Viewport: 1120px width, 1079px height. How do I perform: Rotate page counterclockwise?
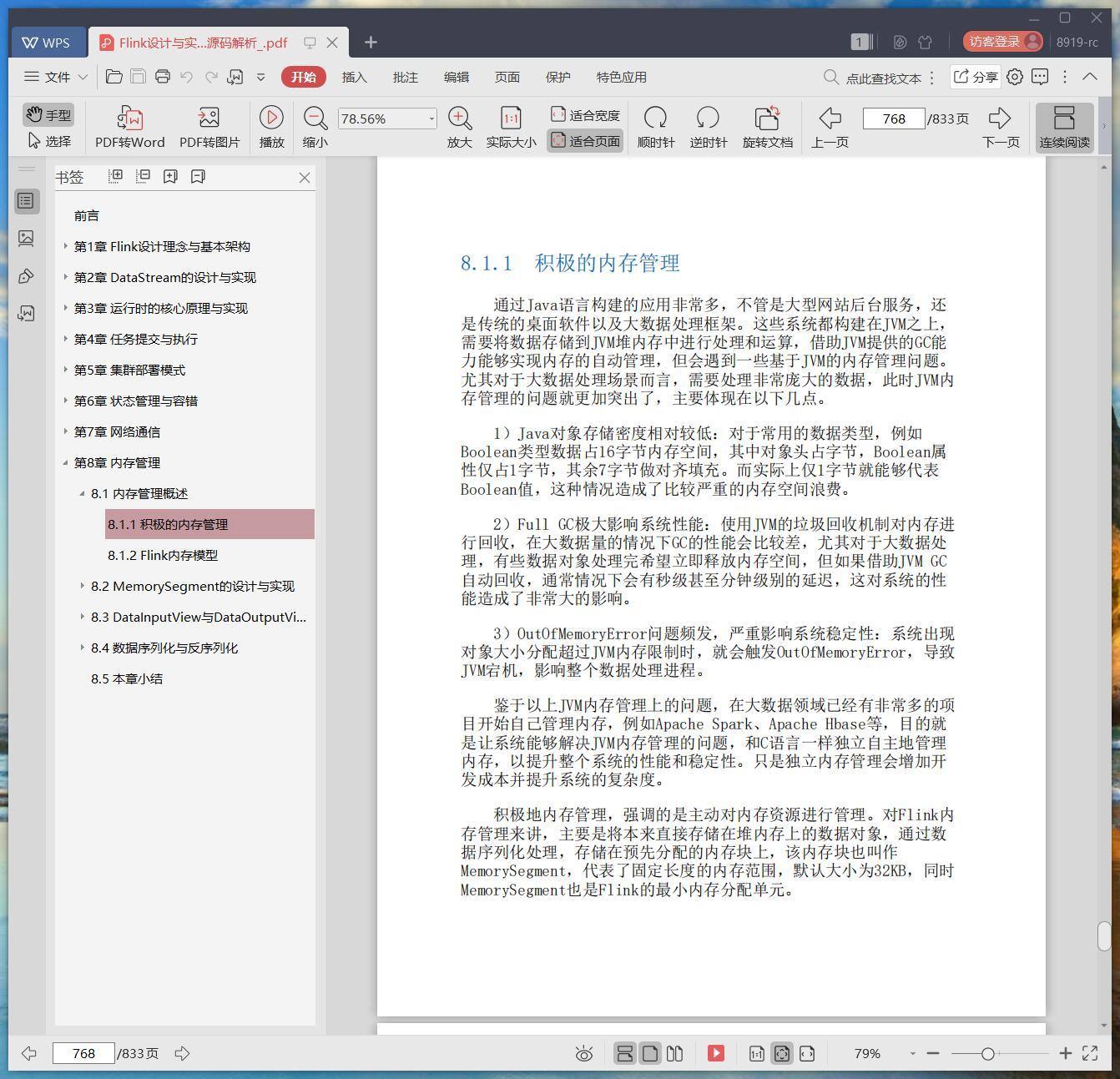[708, 127]
